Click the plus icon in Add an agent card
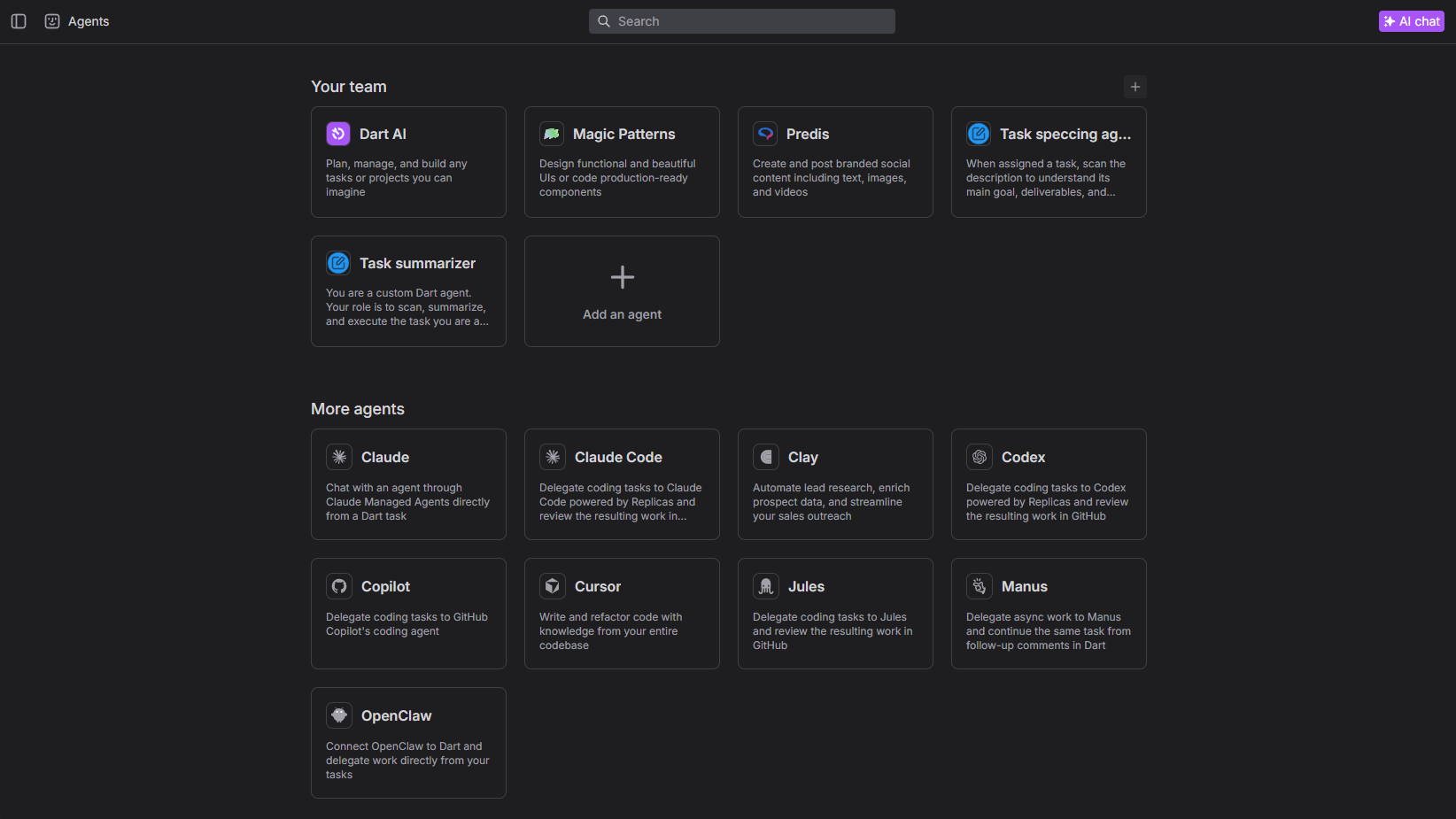This screenshot has height=819, width=1456. (x=623, y=277)
